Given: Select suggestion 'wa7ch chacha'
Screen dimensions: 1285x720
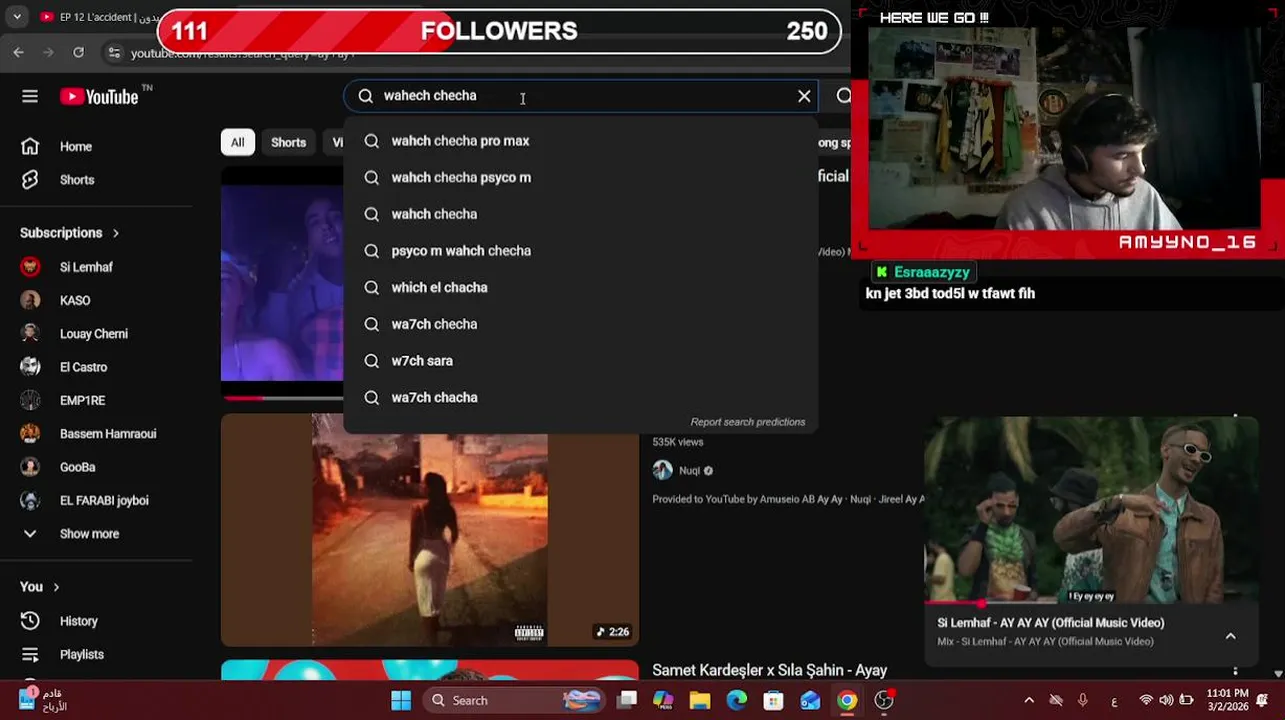Looking at the screenshot, I should (580, 398).
